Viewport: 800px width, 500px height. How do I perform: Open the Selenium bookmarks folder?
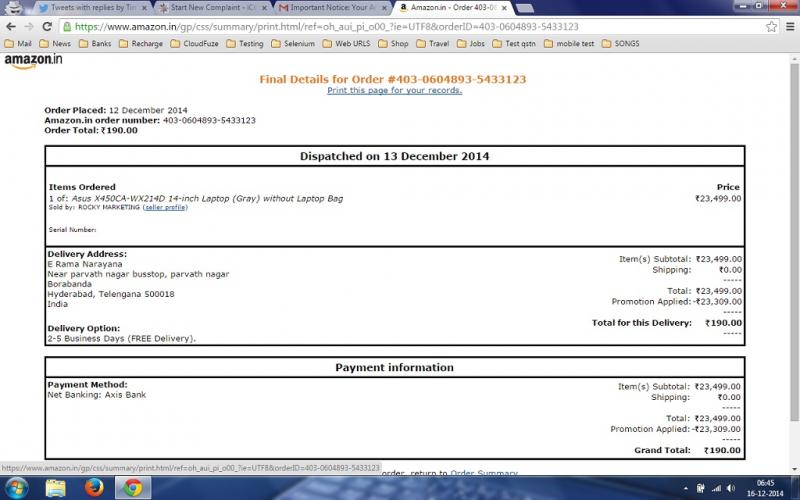(x=293, y=43)
